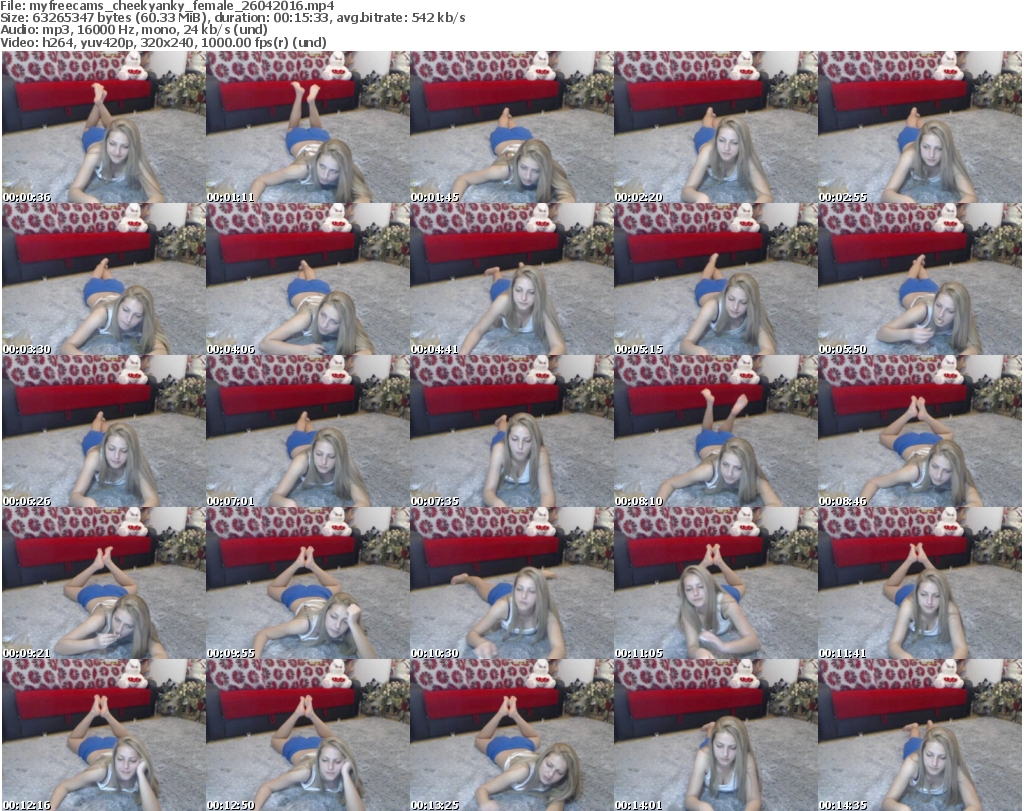Click the 'Audio: mp3, 16000 Hz' line

pyautogui.click(x=133, y=30)
